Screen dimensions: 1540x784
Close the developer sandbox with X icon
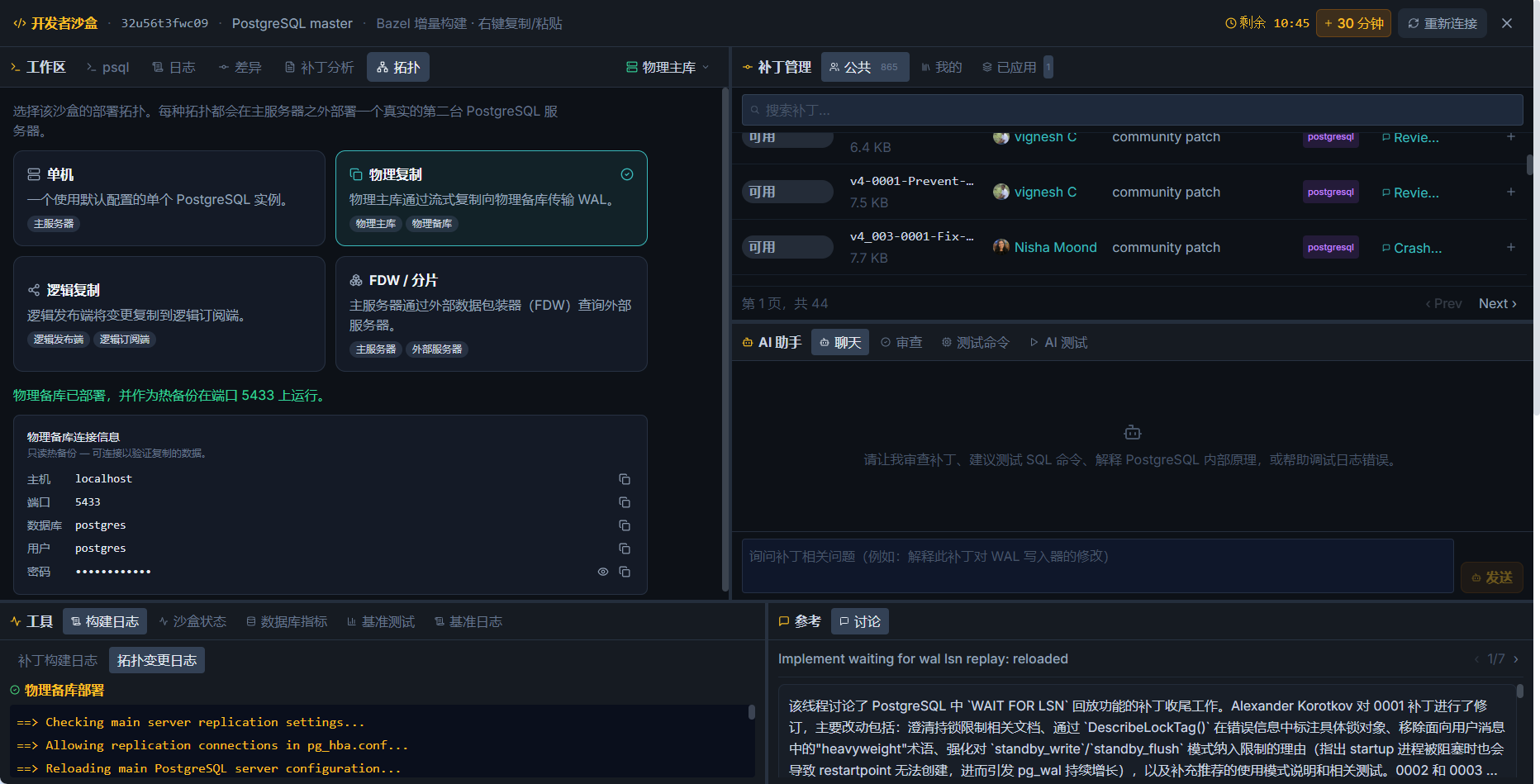[x=1507, y=23]
